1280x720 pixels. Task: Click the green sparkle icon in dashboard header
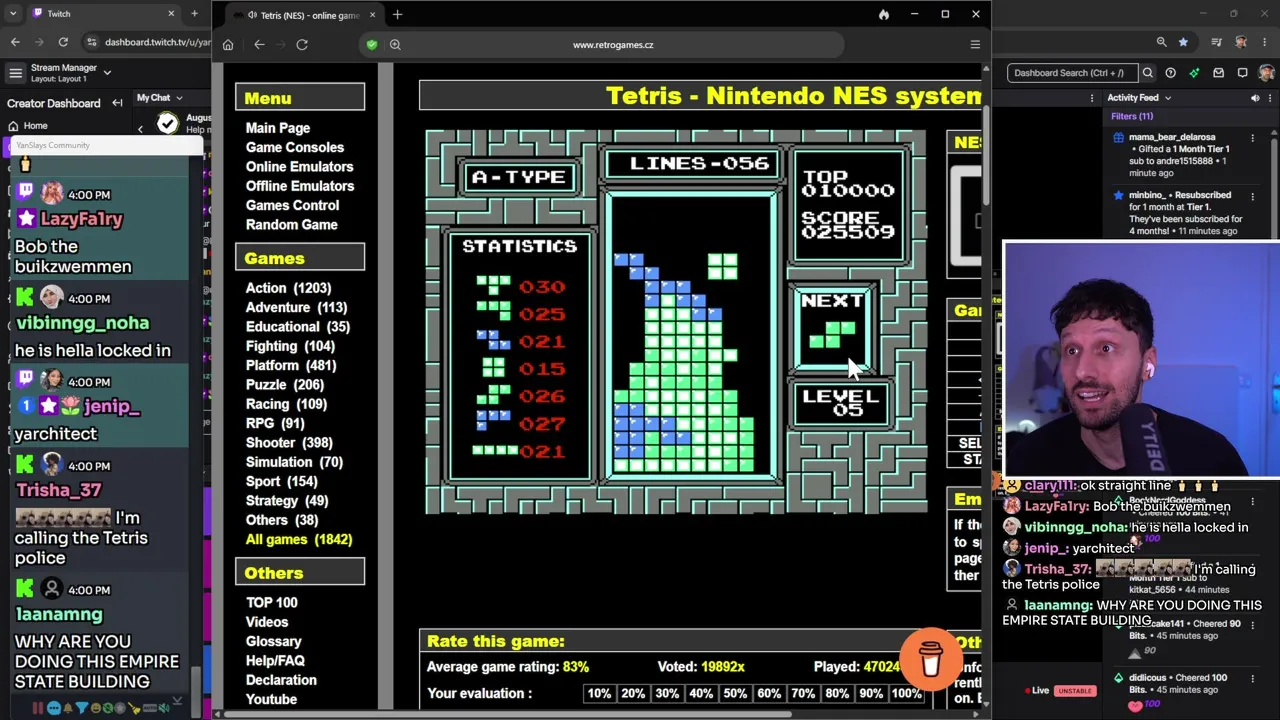click(x=1195, y=73)
